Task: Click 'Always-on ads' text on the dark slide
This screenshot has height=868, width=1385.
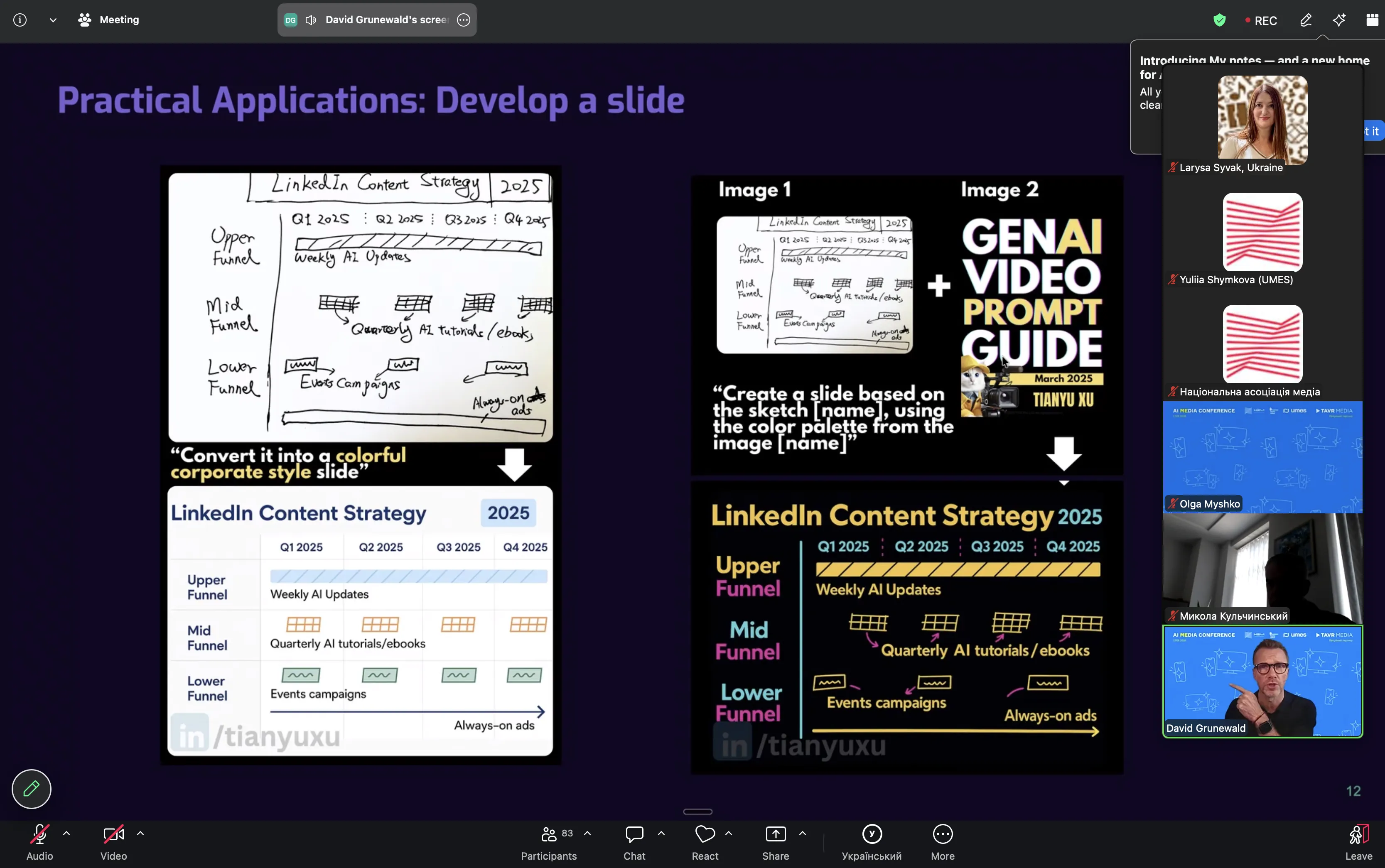Action: 1050,716
